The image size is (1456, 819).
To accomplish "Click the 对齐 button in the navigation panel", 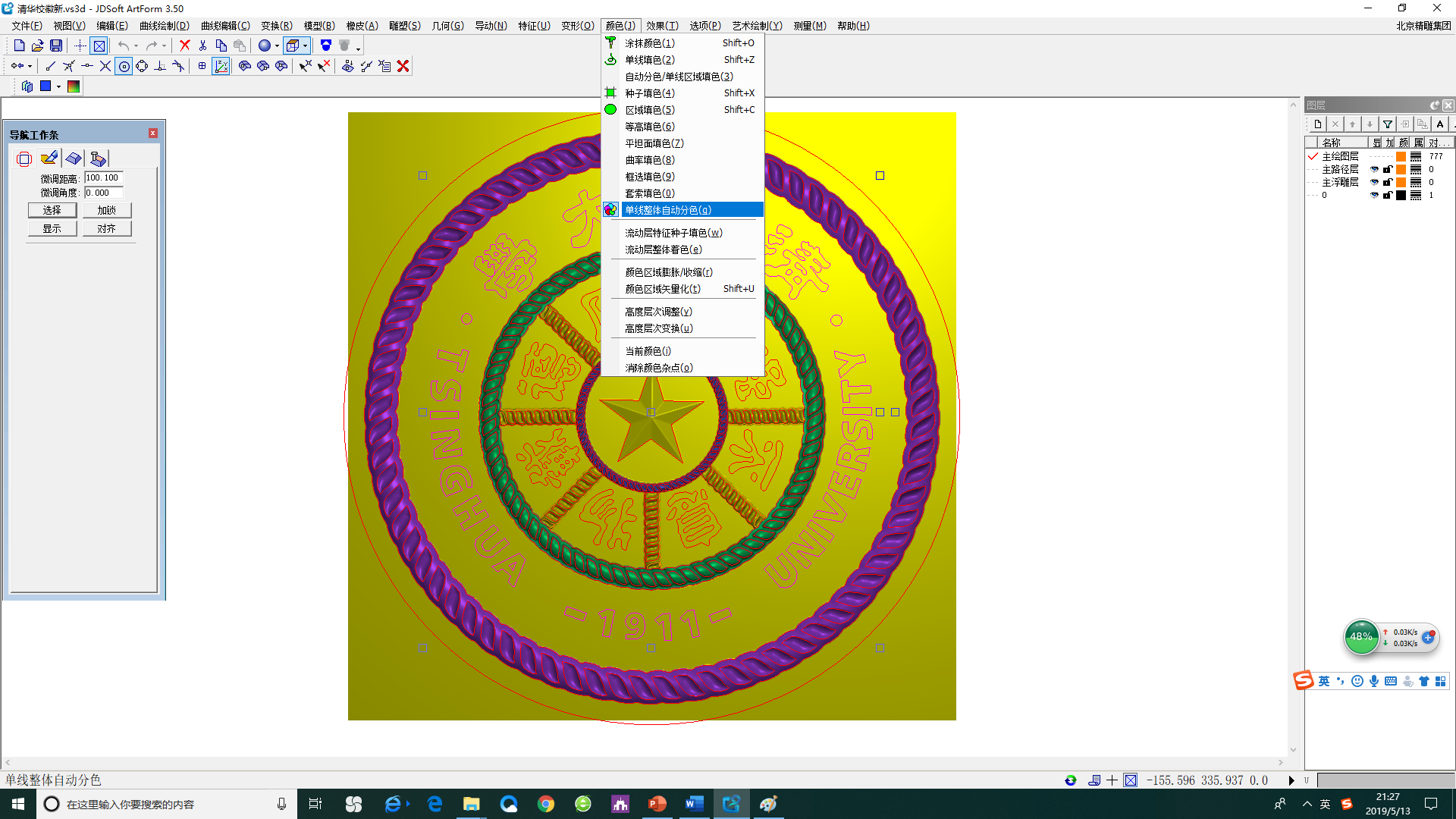I will [x=107, y=228].
